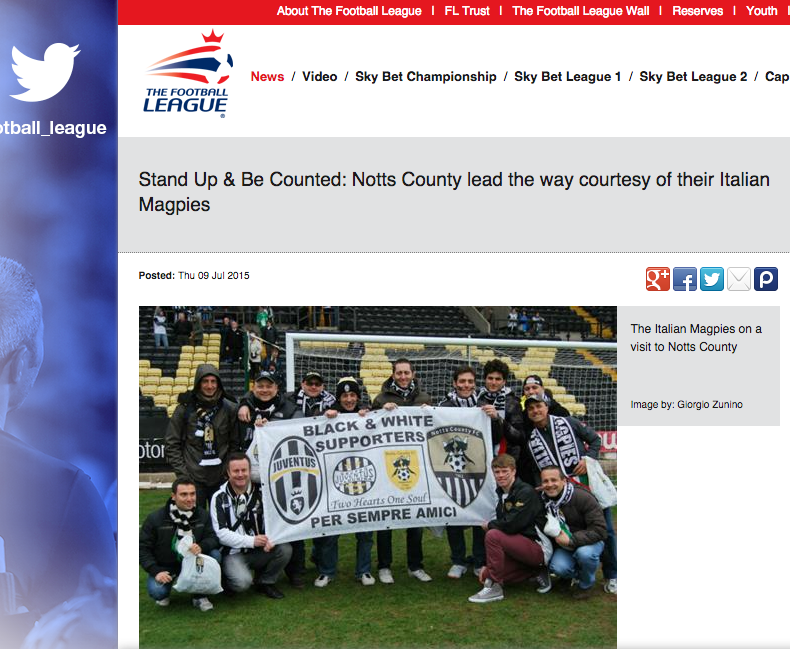Open Sky Bet Championship menu item

426,77
